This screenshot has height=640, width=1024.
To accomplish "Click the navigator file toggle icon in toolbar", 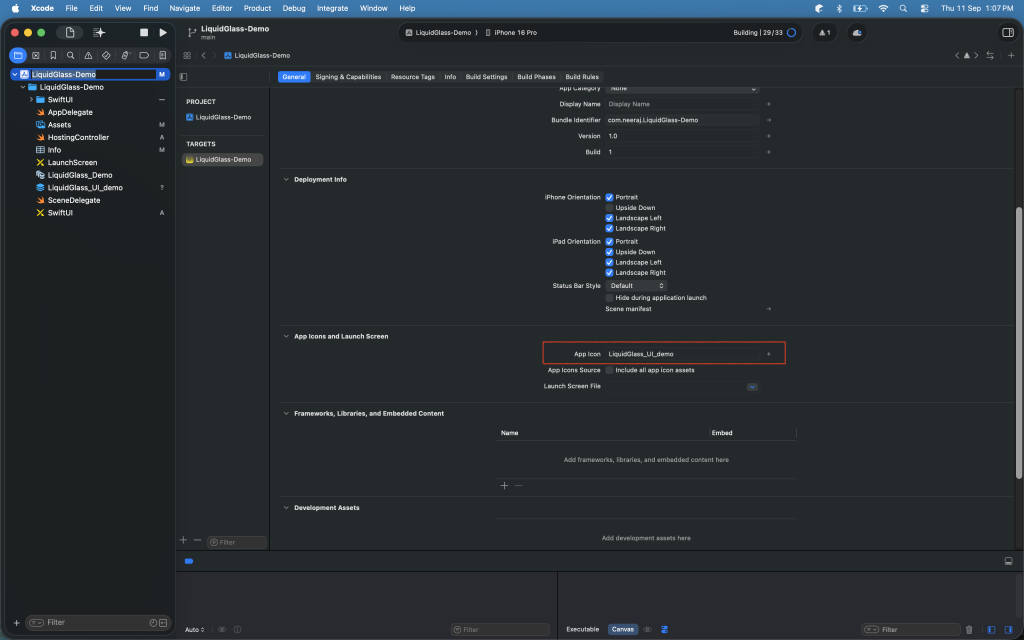I will click(70, 33).
